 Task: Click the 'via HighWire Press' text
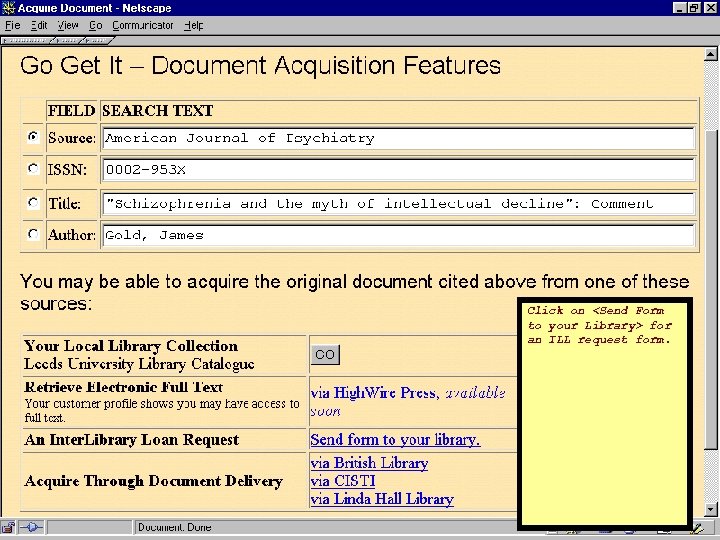(373, 393)
